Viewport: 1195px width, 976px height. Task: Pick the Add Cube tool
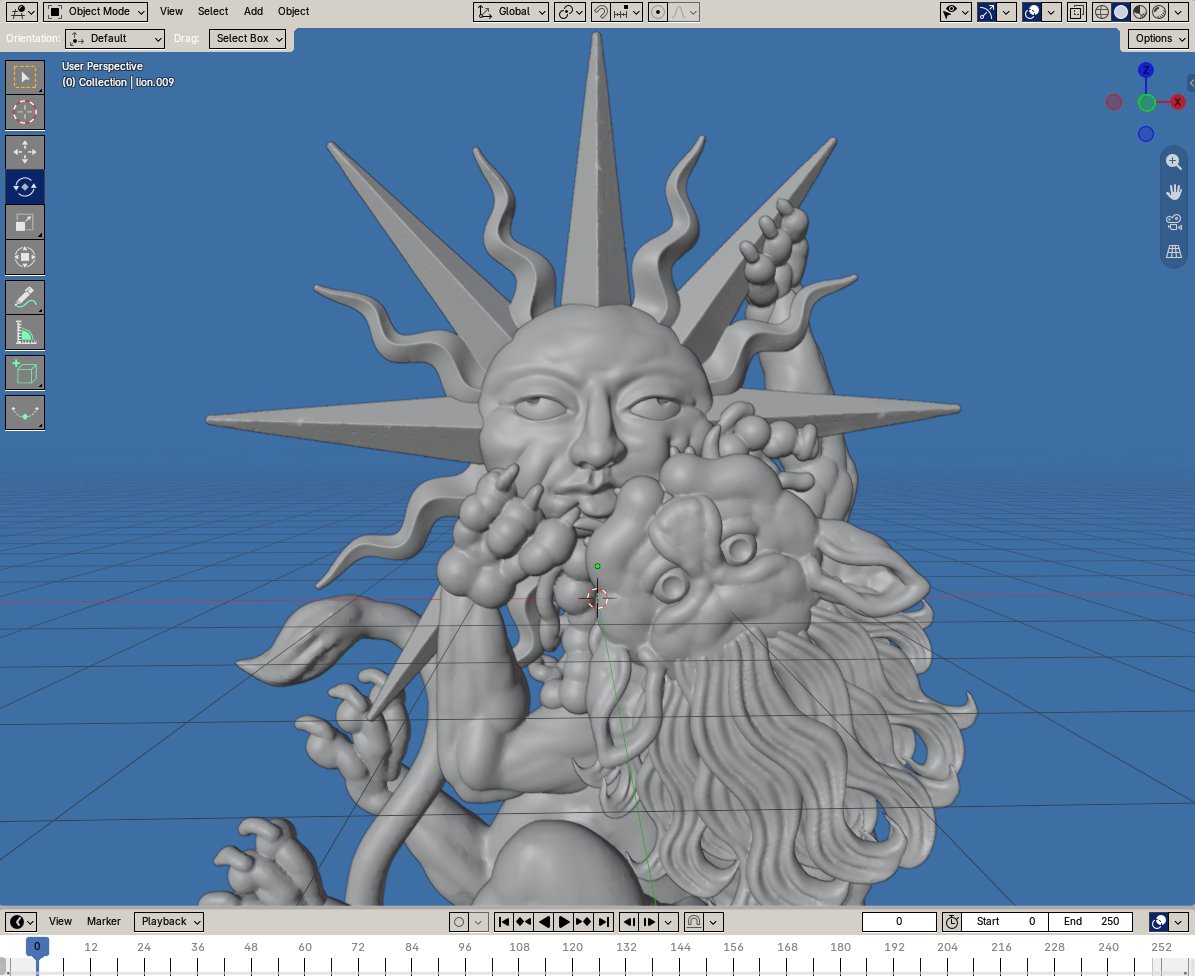coord(24,373)
